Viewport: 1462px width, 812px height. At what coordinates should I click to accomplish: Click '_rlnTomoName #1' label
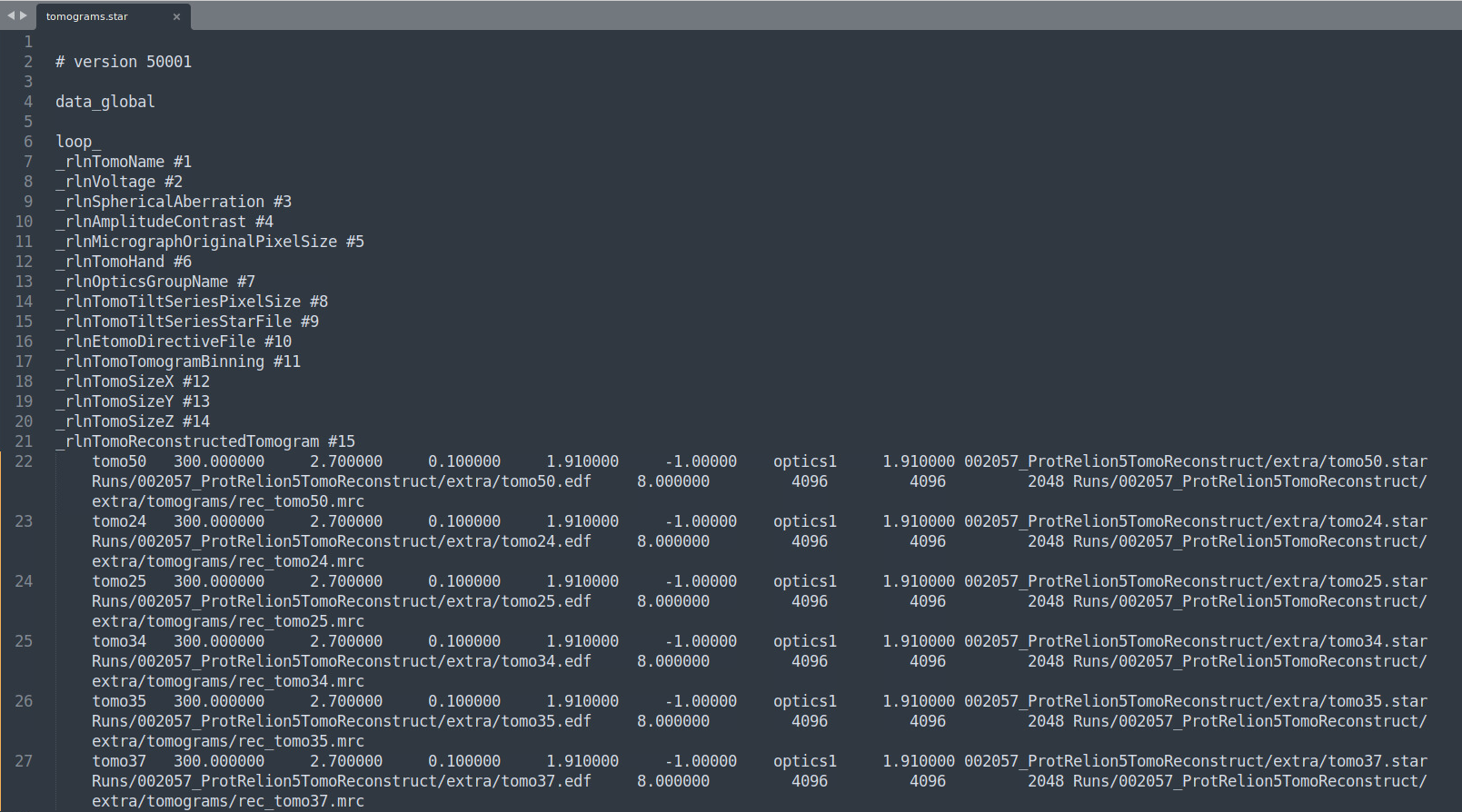(x=124, y=162)
